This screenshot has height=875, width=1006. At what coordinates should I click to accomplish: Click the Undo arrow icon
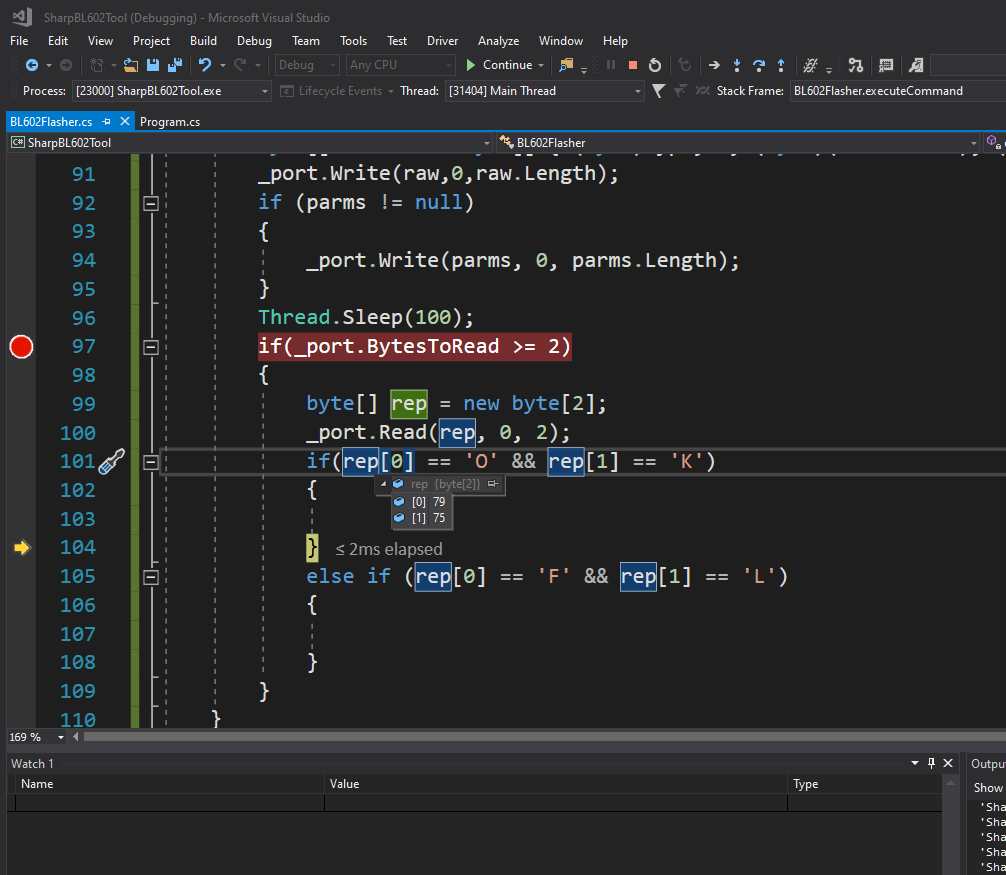coord(205,65)
